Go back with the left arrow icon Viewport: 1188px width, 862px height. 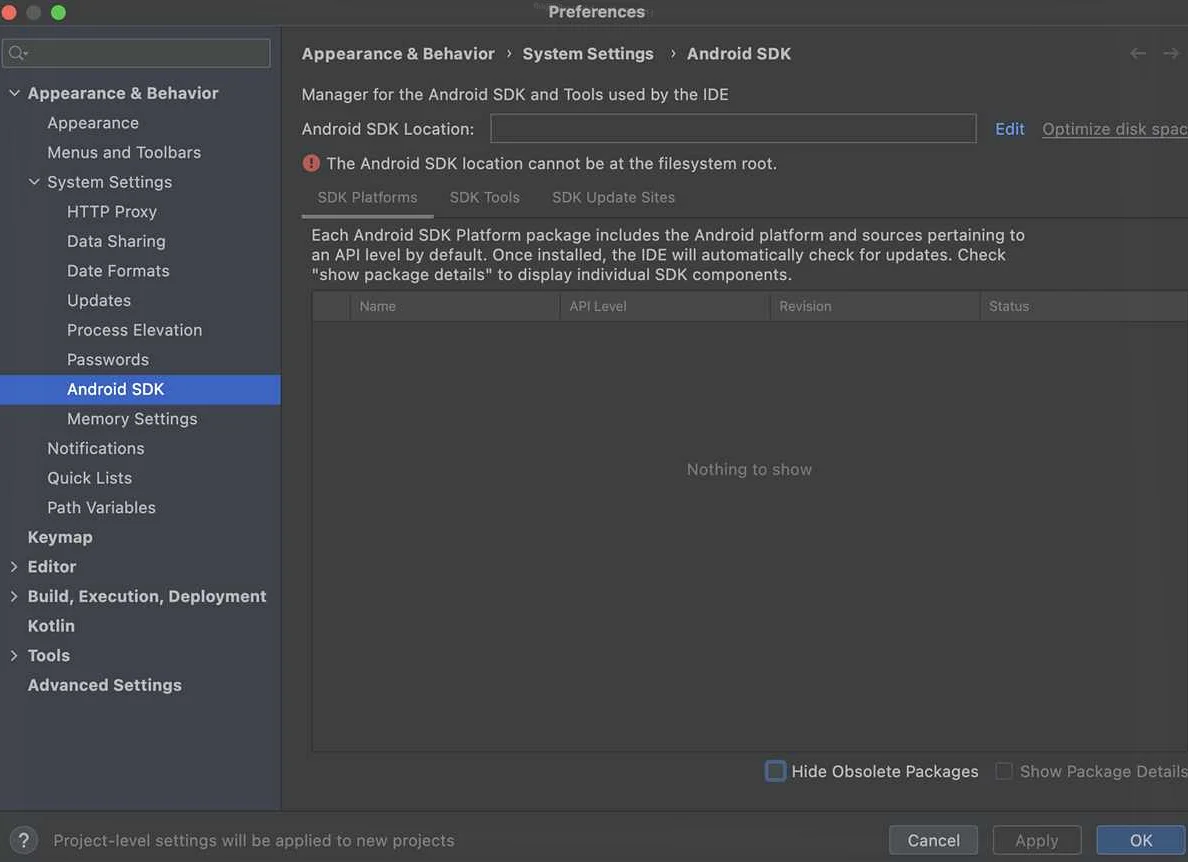click(x=1137, y=53)
